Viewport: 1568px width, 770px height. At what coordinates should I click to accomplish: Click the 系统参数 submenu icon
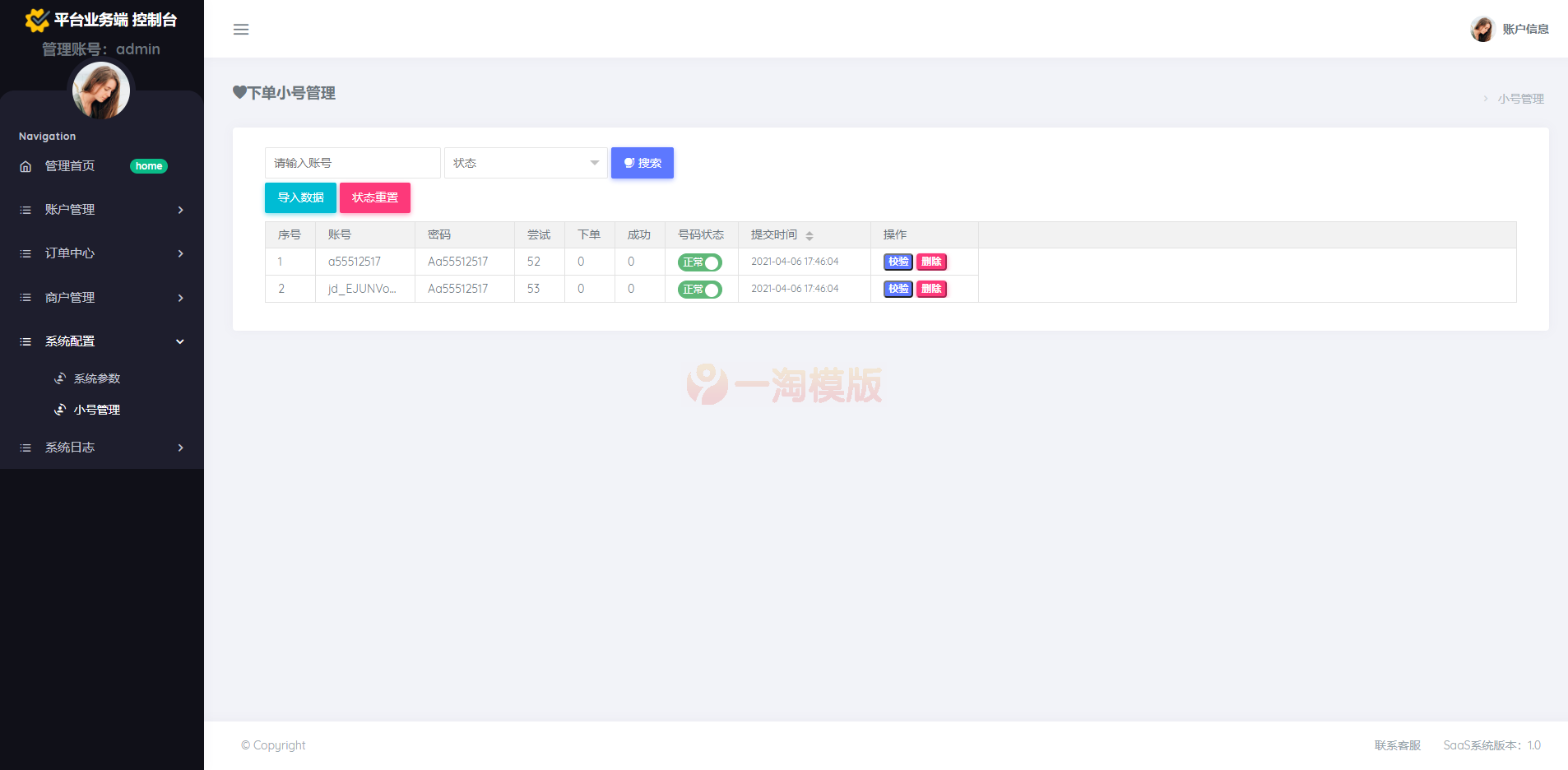[x=60, y=378]
